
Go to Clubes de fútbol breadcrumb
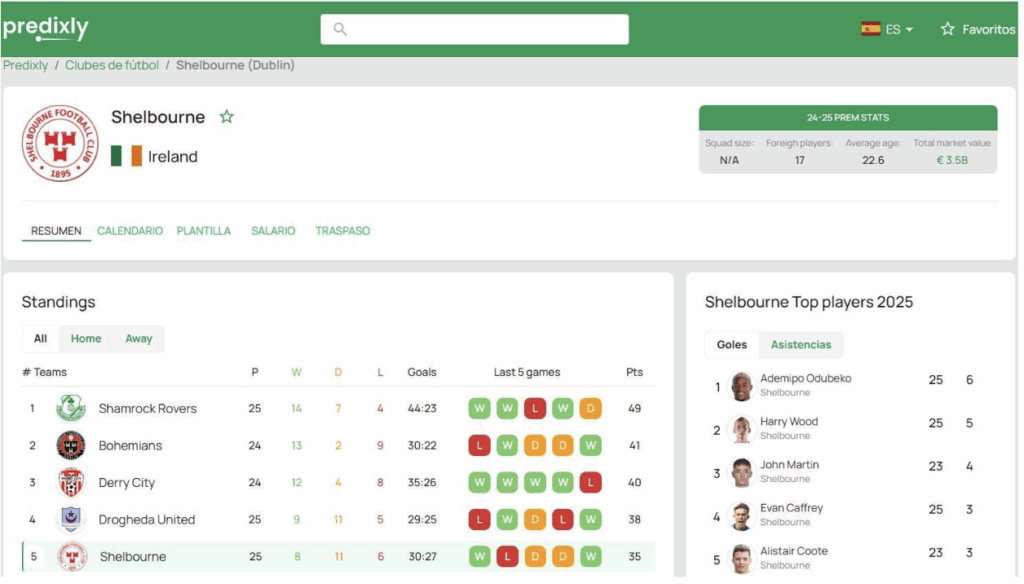click(112, 66)
